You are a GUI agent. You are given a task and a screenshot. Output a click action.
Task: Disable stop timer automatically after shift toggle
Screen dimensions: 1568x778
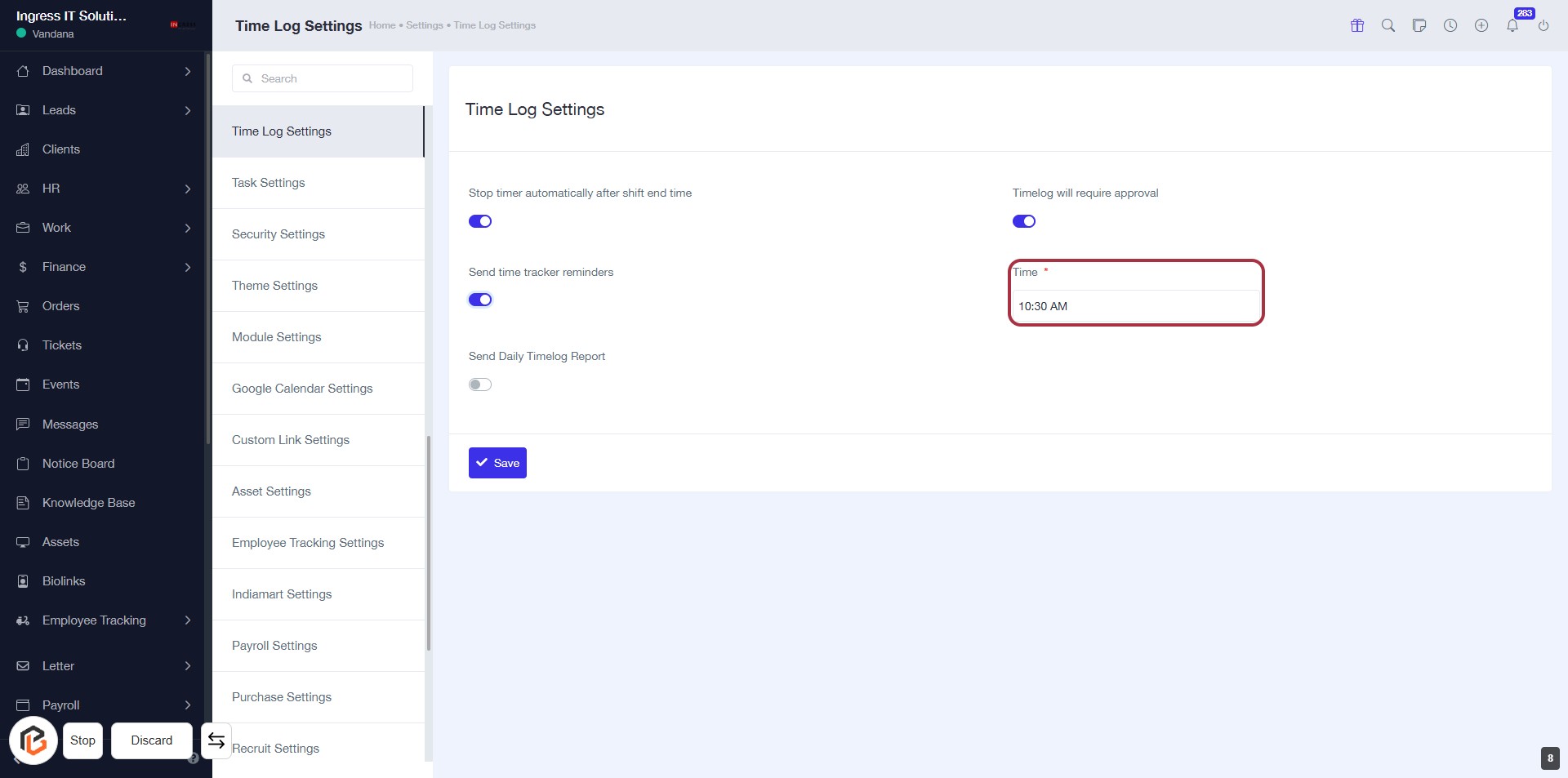tap(480, 221)
